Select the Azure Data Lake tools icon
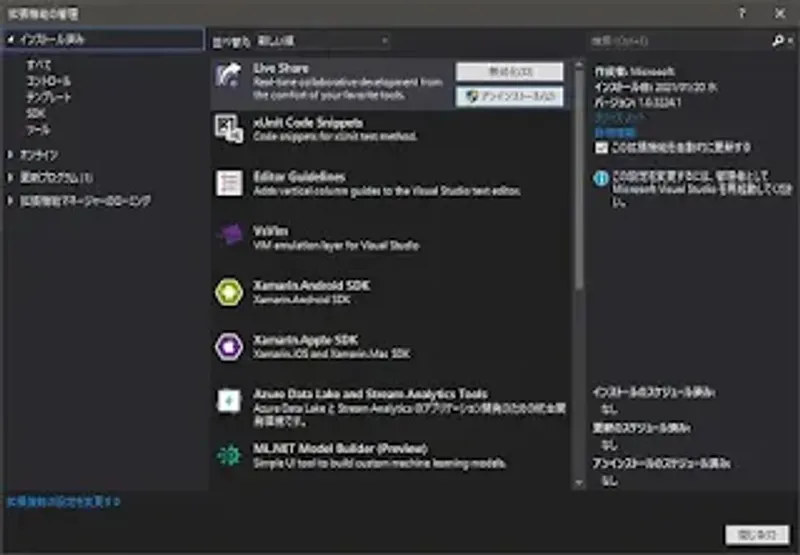This screenshot has width=800, height=555. 230,400
